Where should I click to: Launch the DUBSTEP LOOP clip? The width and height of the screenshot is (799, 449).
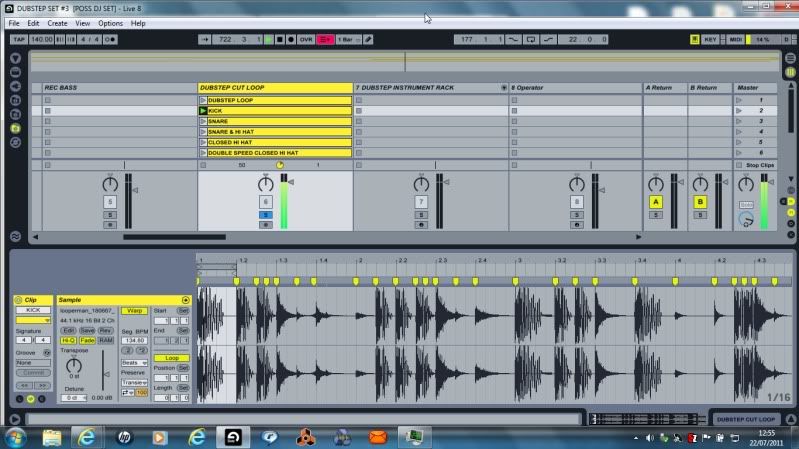pyautogui.click(x=203, y=100)
